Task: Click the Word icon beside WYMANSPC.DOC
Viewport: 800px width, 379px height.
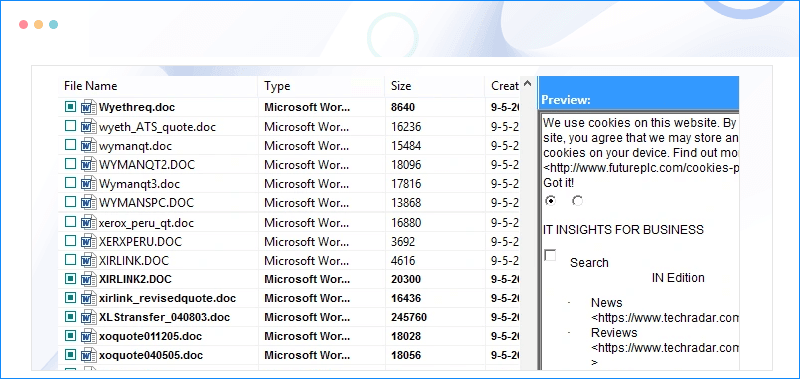Action: (89, 203)
